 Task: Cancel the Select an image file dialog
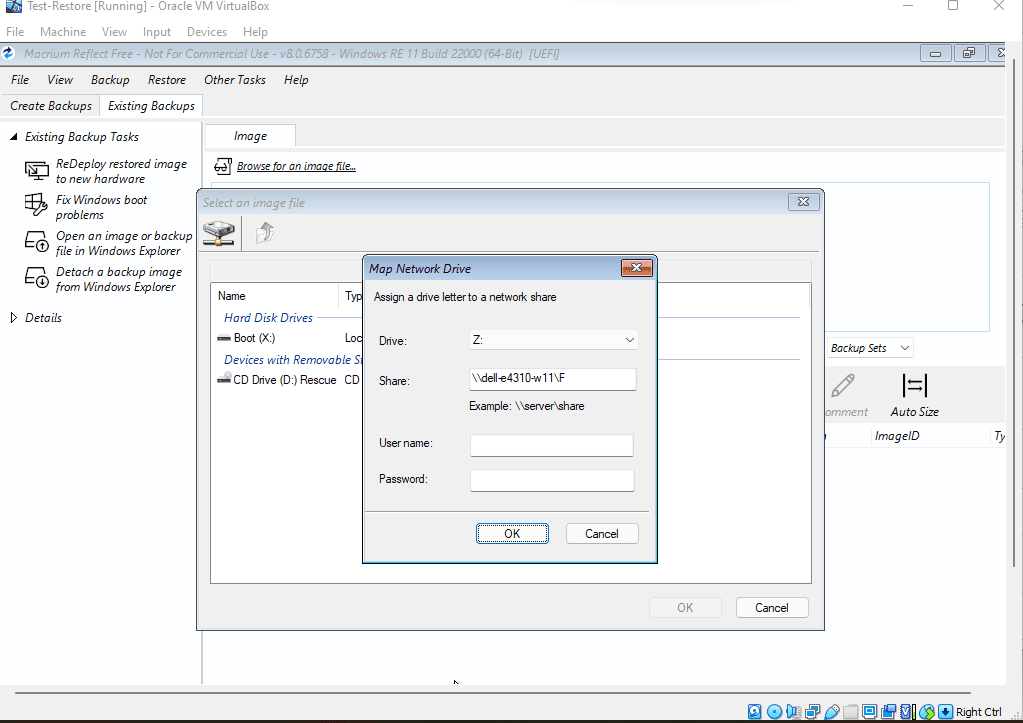coord(772,608)
